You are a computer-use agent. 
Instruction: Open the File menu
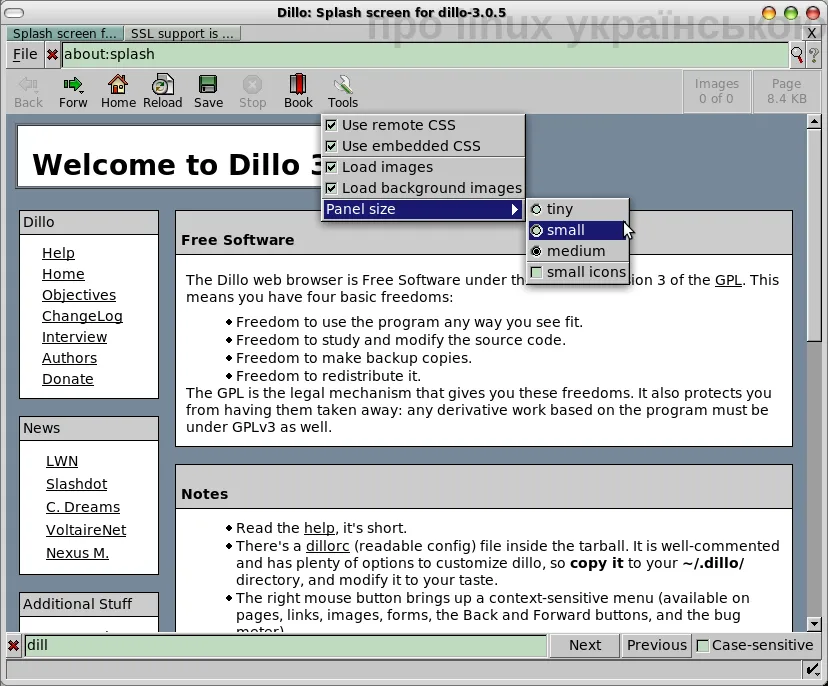[x=25, y=54]
